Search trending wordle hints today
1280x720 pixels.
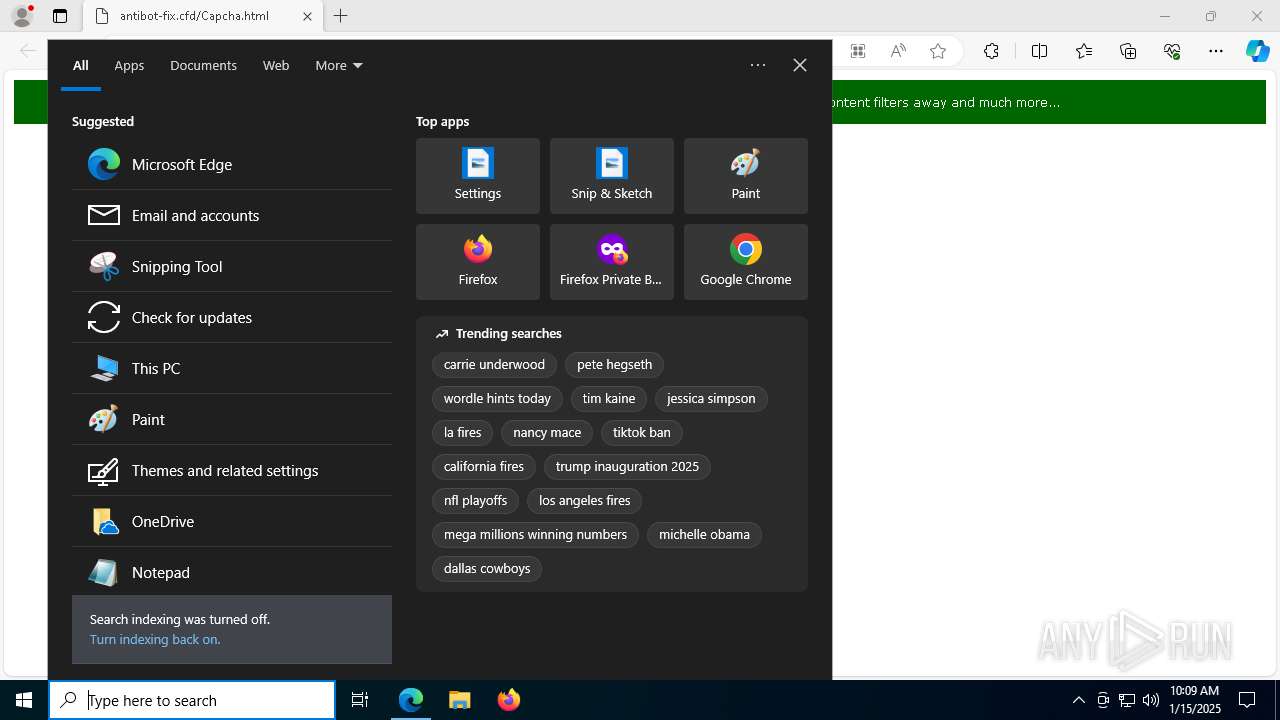tap(497, 398)
